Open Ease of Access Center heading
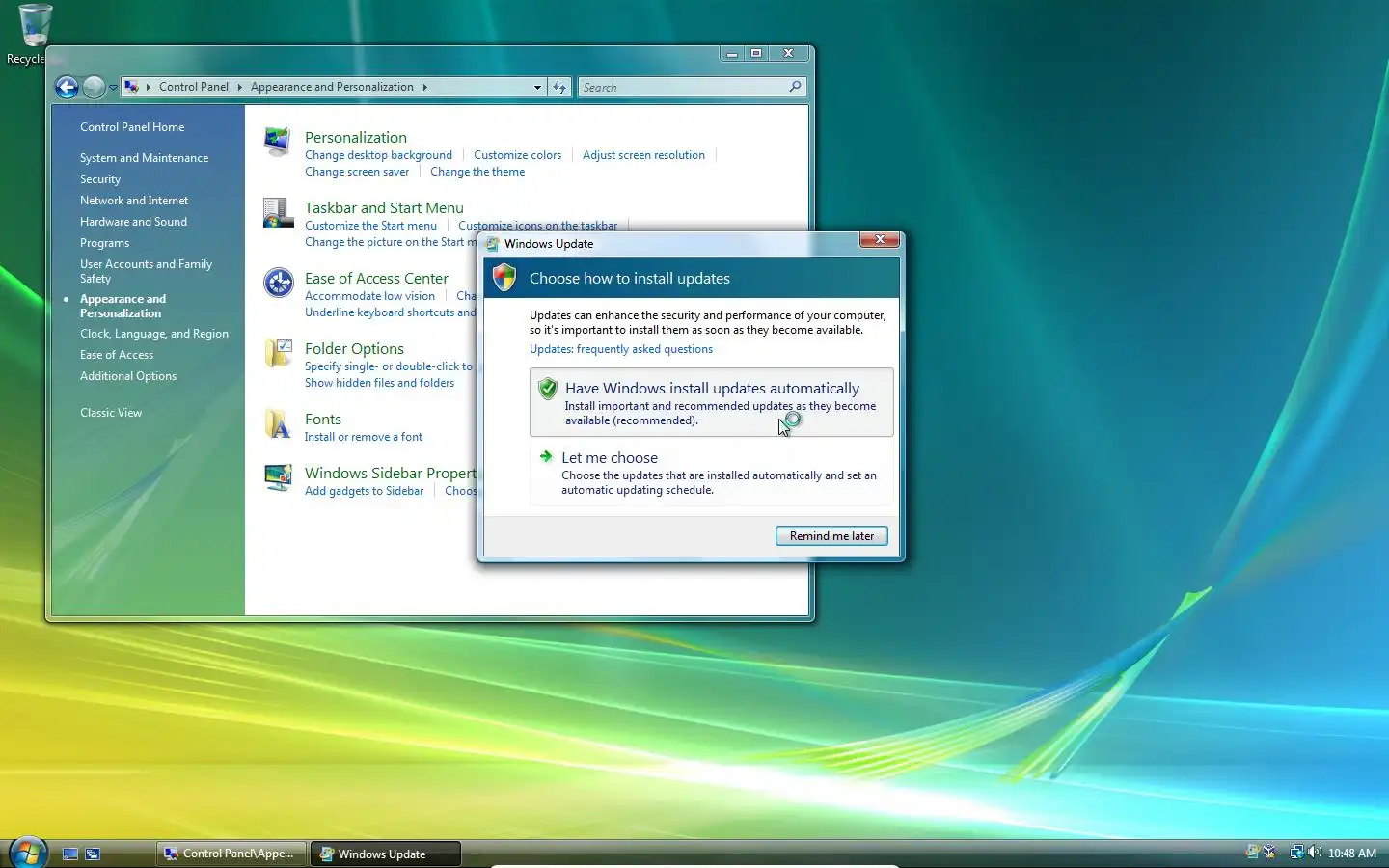The image size is (1389, 868). (376, 278)
